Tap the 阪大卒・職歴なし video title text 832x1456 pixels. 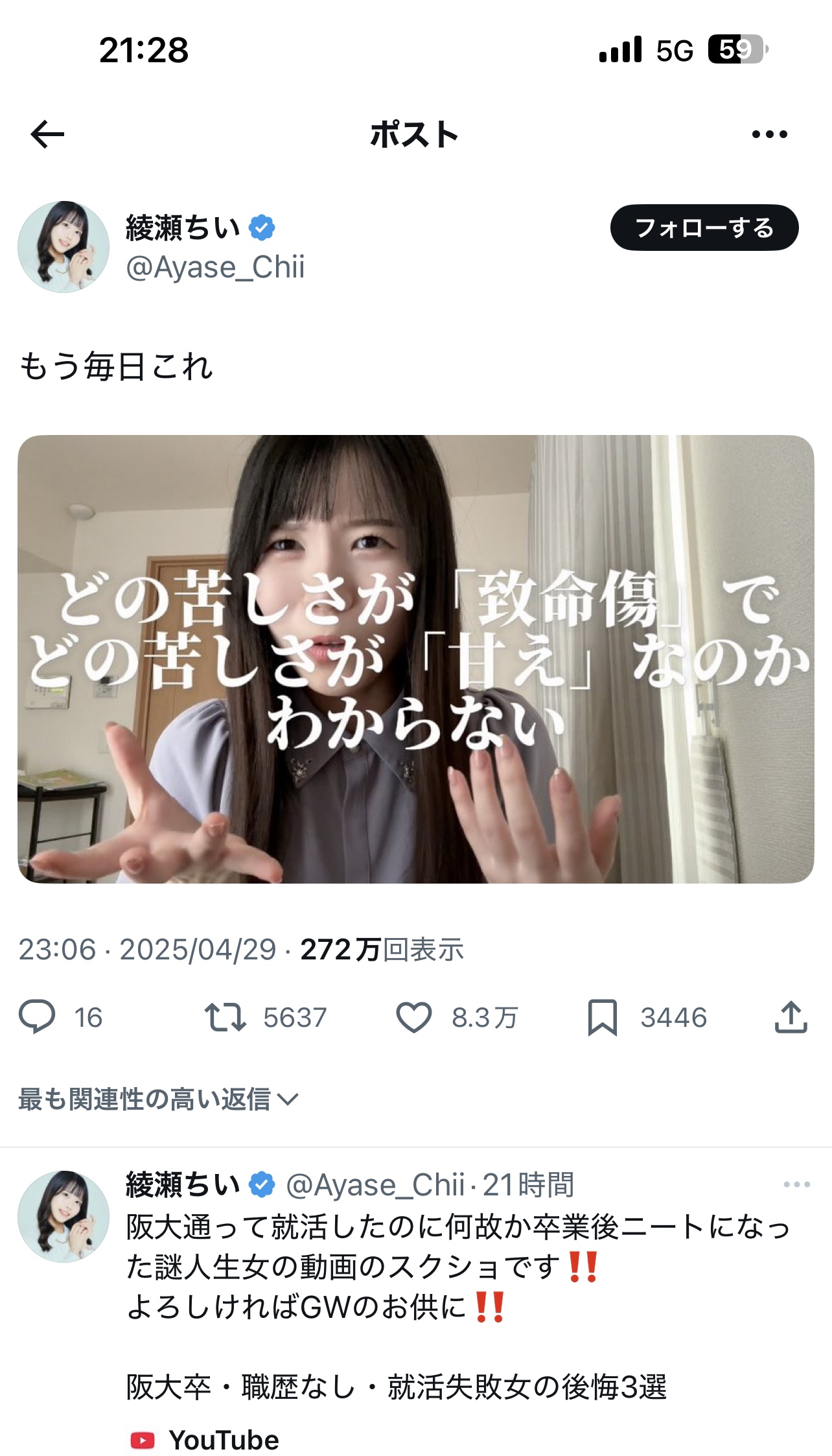397,1387
